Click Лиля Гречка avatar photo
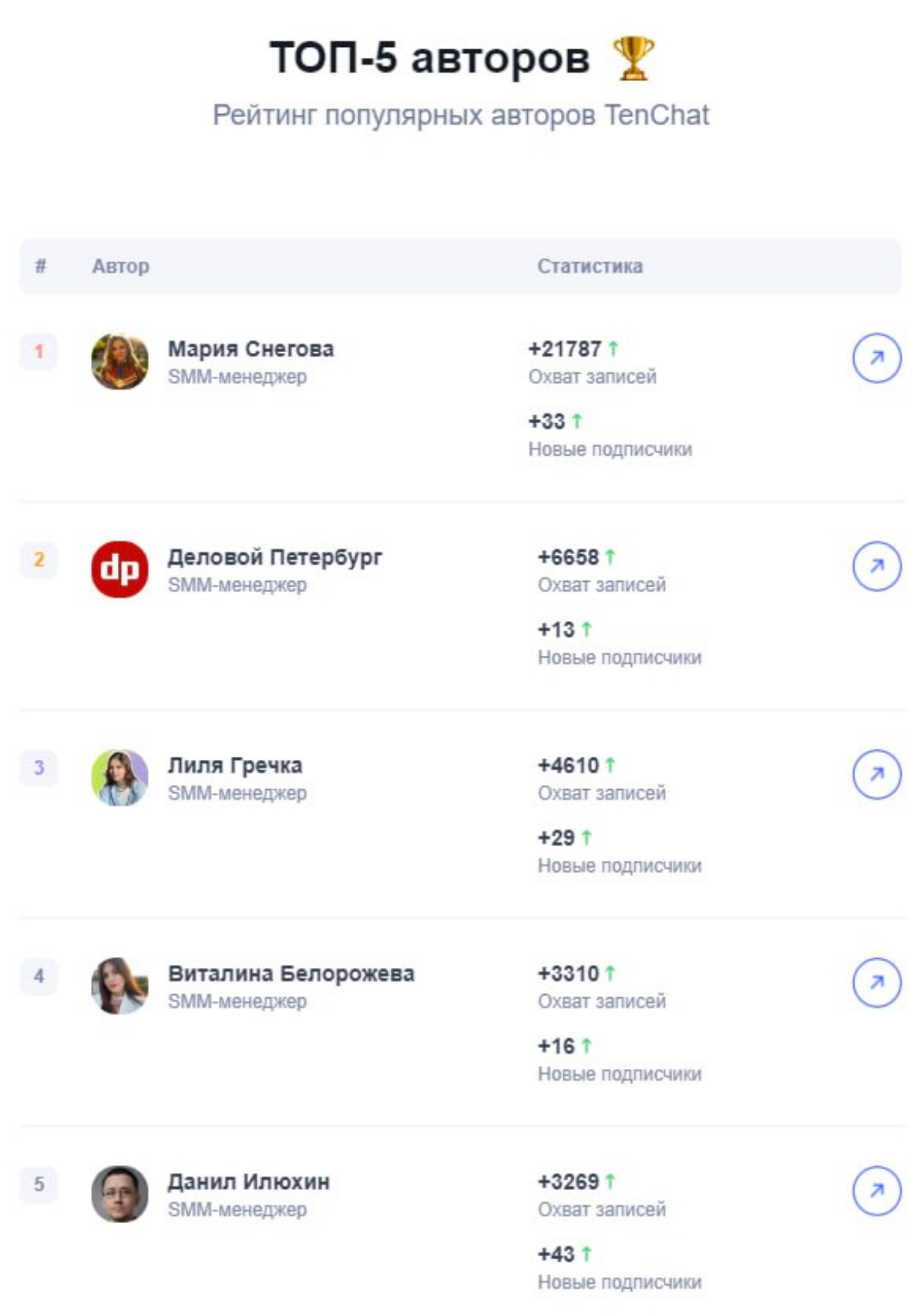Image resolution: width=924 pixels, height=1314 pixels. 119,778
